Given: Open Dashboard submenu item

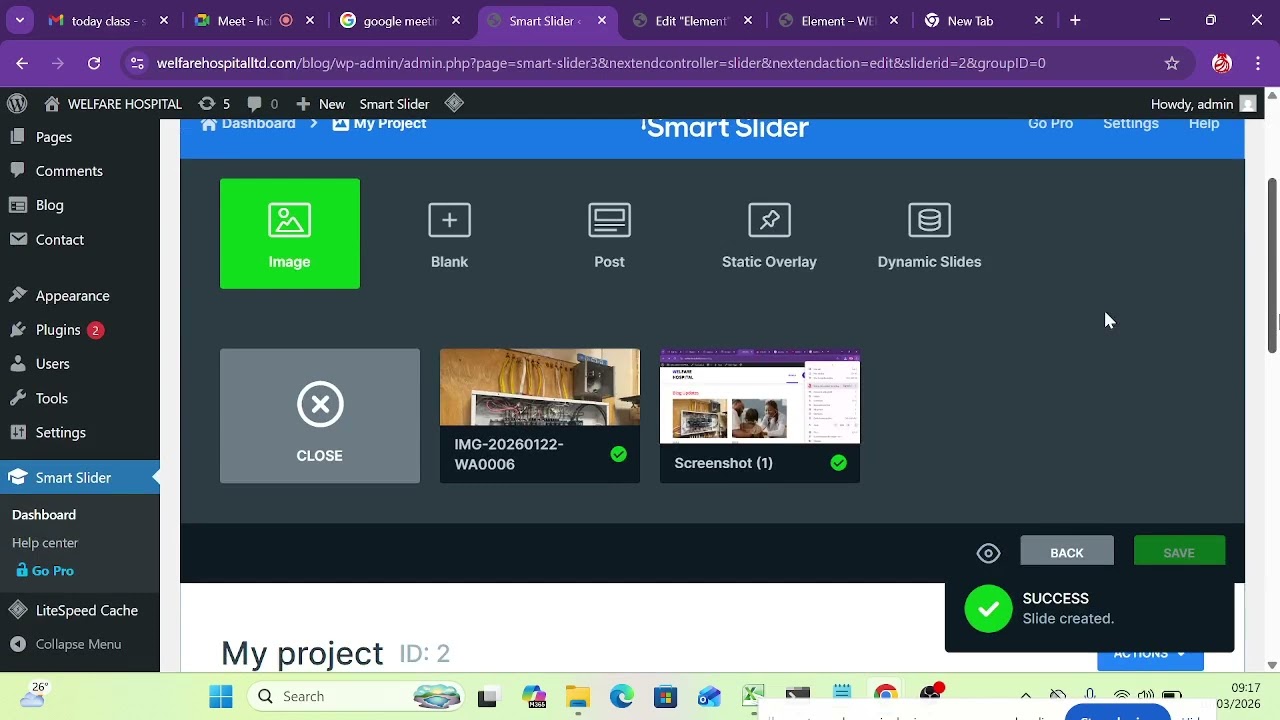Looking at the screenshot, I should 44,515.
